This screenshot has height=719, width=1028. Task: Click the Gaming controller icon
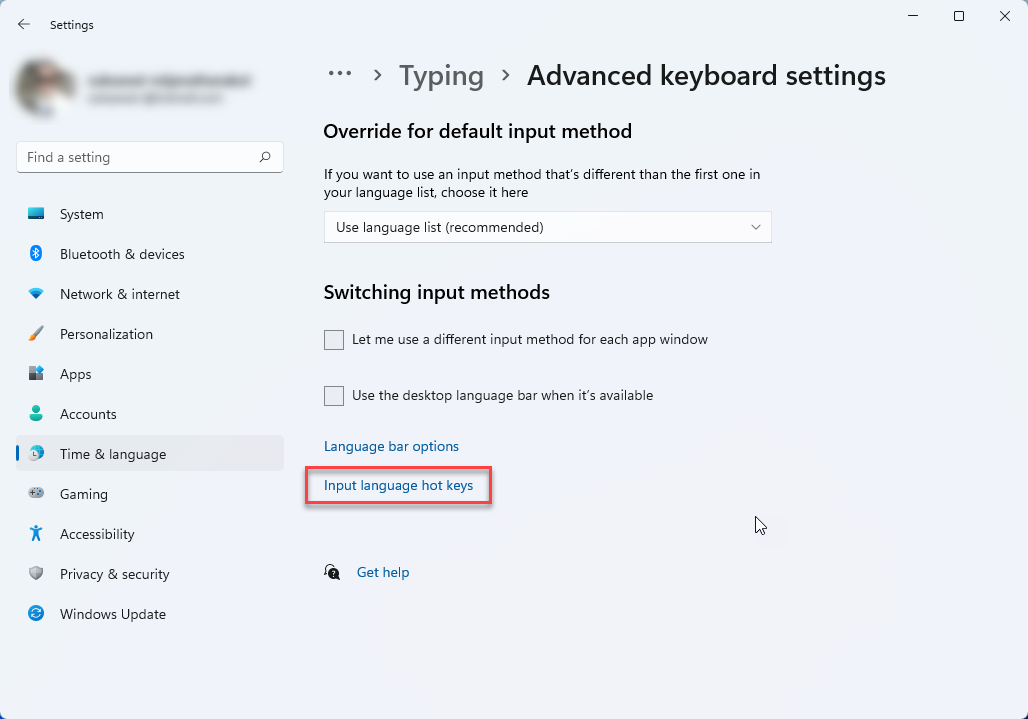point(36,493)
